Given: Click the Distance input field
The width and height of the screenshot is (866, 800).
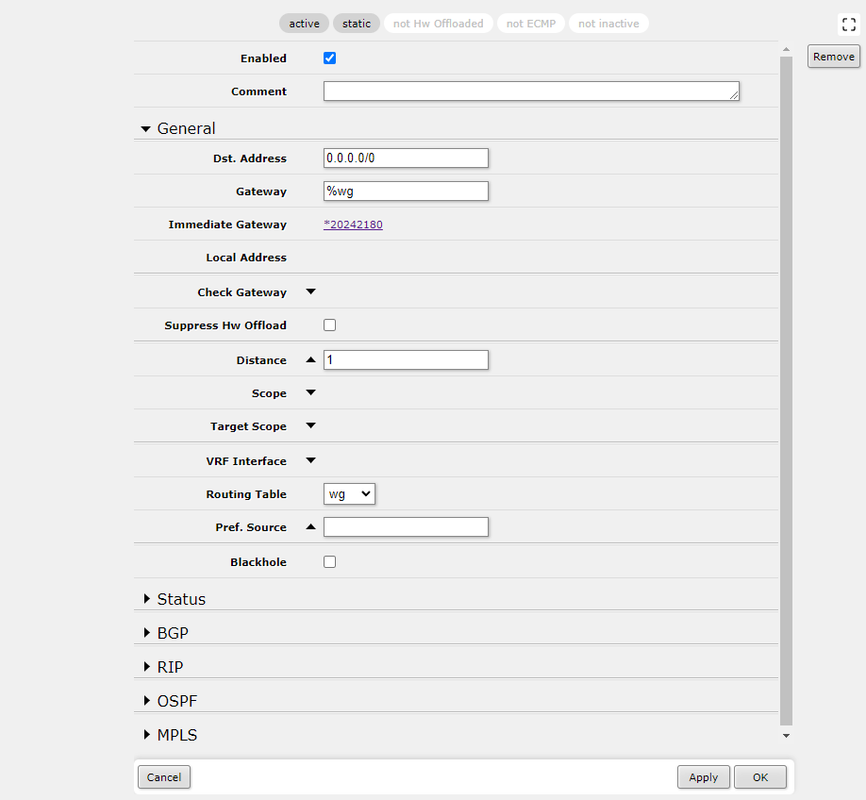Looking at the screenshot, I should click(406, 360).
